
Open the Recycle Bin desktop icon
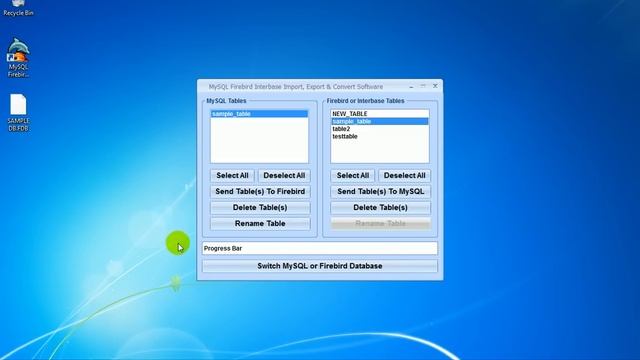tap(18, 8)
